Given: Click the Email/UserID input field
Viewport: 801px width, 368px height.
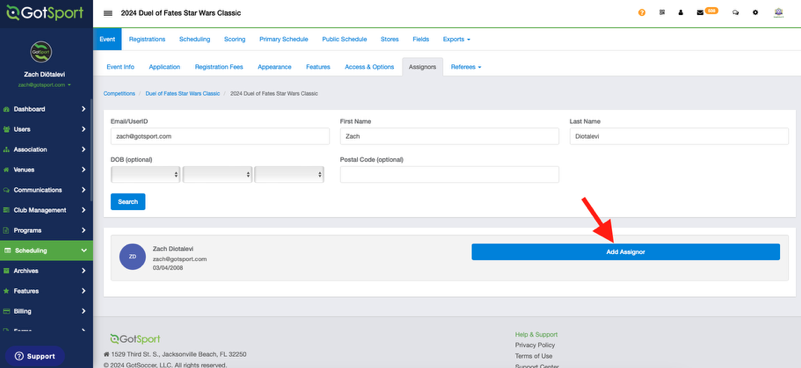Looking at the screenshot, I should [x=220, y=136].
